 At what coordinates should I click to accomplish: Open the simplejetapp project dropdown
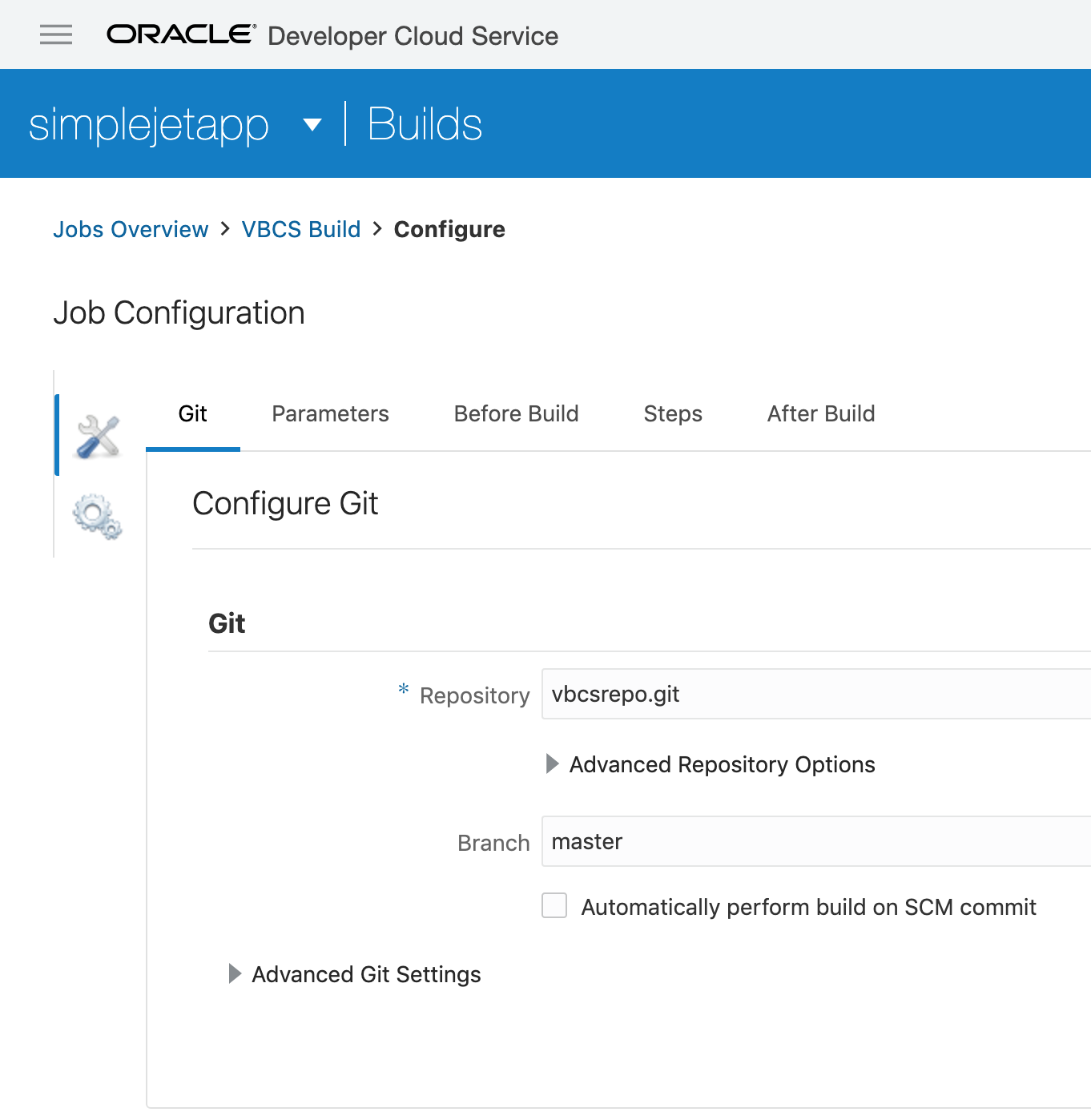click(312, 125)
